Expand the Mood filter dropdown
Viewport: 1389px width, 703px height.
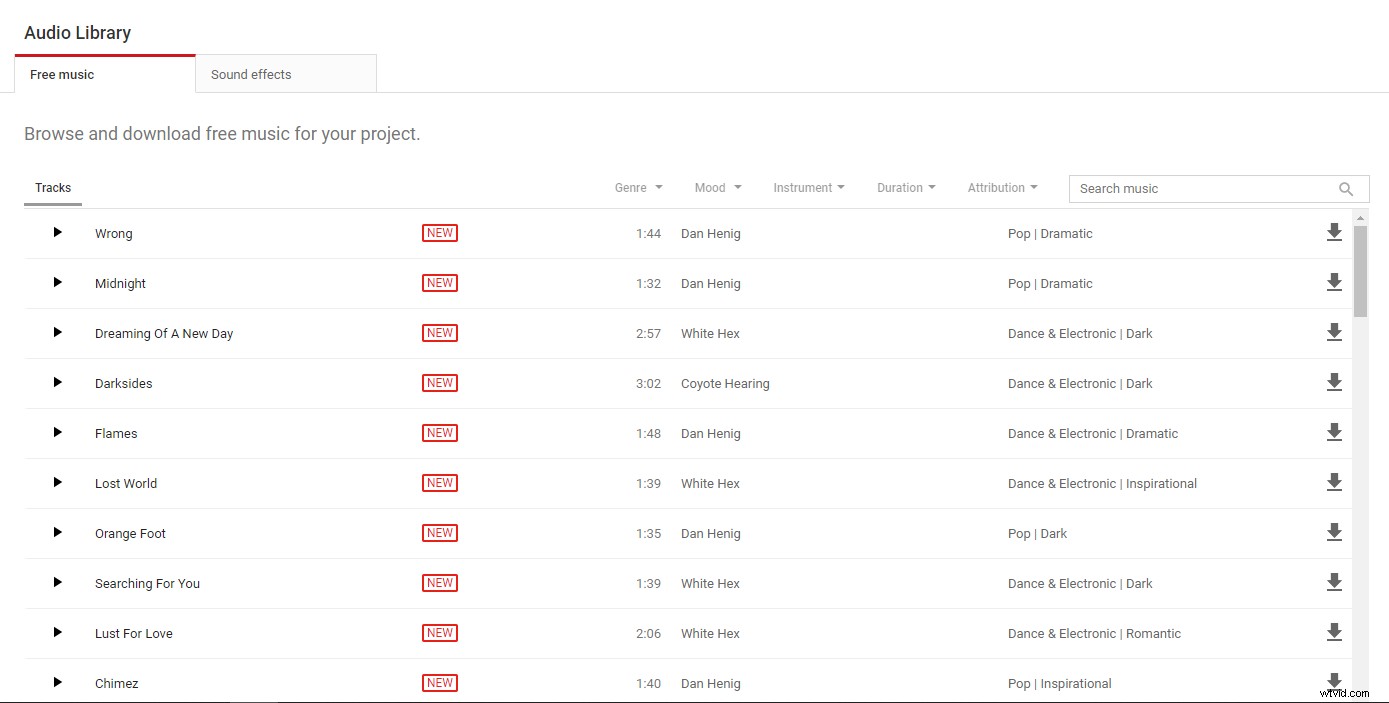click(x=718, y=188)
